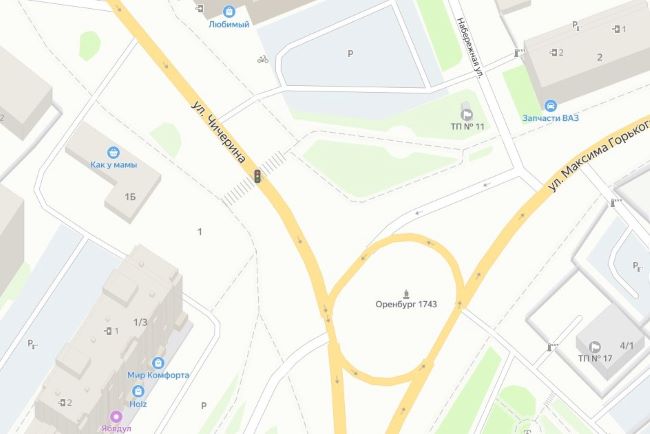
Task: Select the Набережная ул. street label
Action: point(471,48)
